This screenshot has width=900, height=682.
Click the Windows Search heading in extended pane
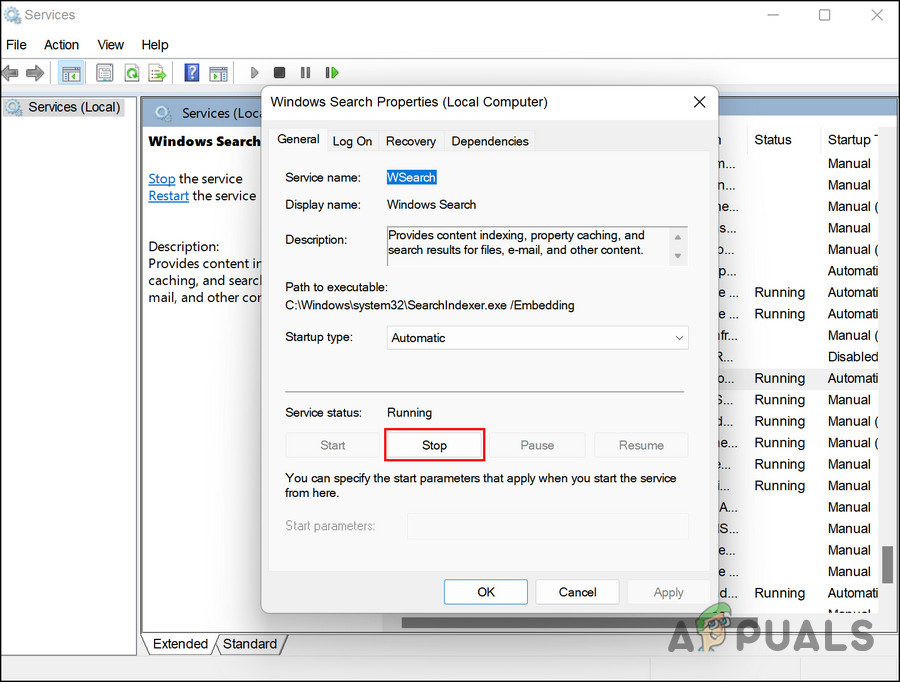pyautogui.click(x=204, y=141)
